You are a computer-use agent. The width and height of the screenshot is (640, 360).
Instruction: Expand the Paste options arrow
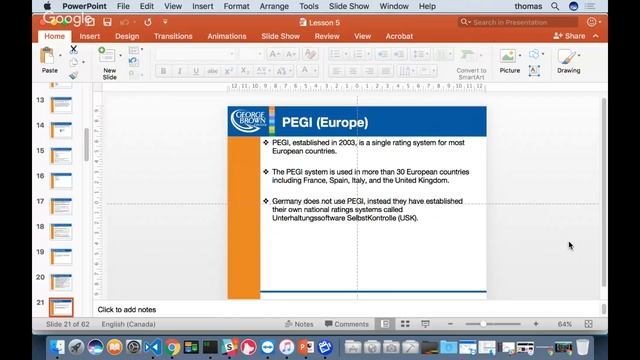point(60,56)
